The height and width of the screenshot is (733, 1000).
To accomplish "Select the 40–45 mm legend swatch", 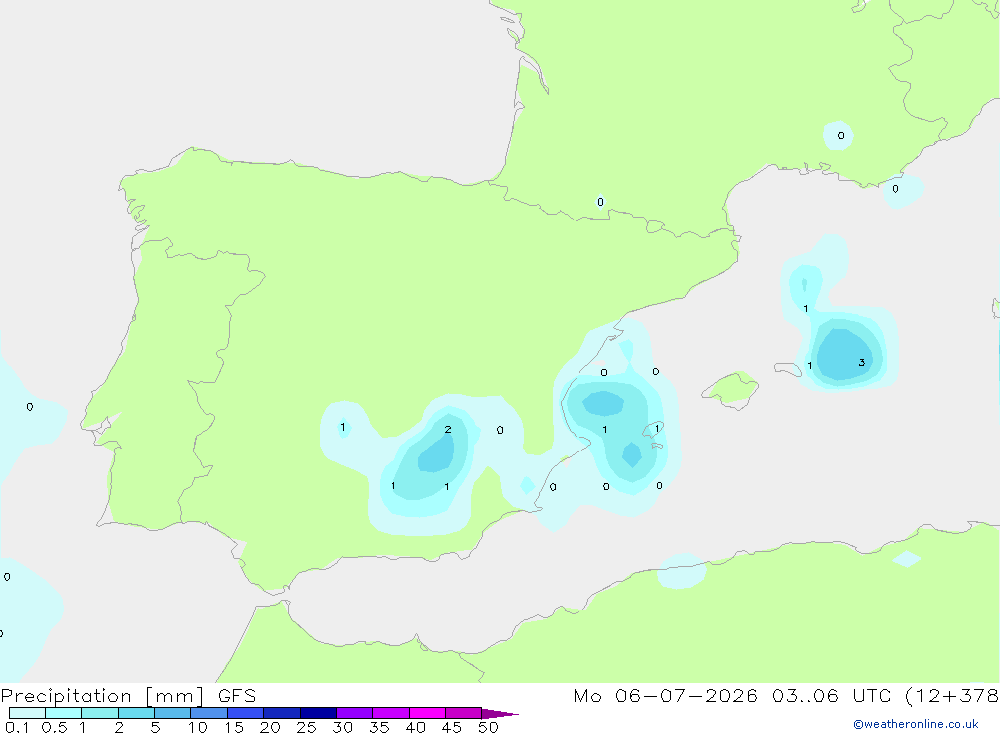I will click(x=427, y=713).
